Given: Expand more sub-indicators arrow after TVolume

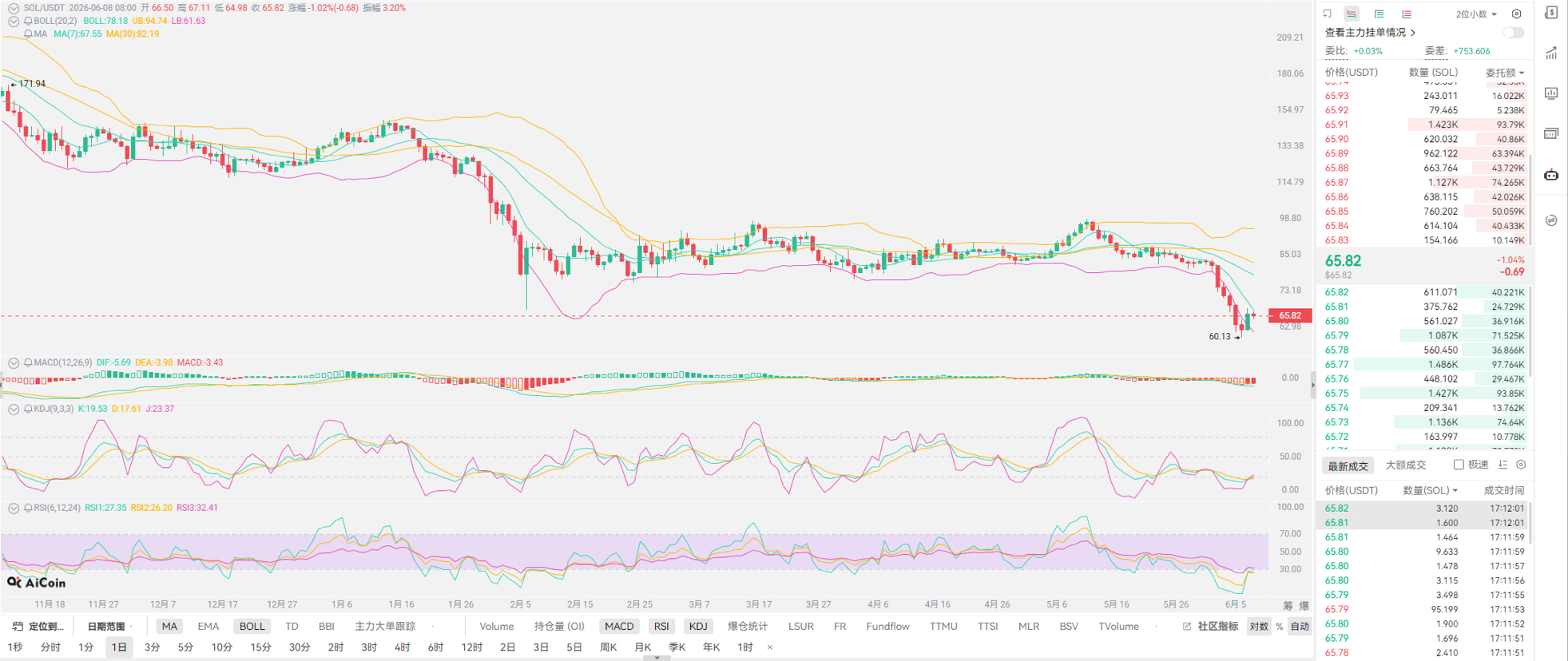Looking at the screenshot, I should click(1156, 627).
